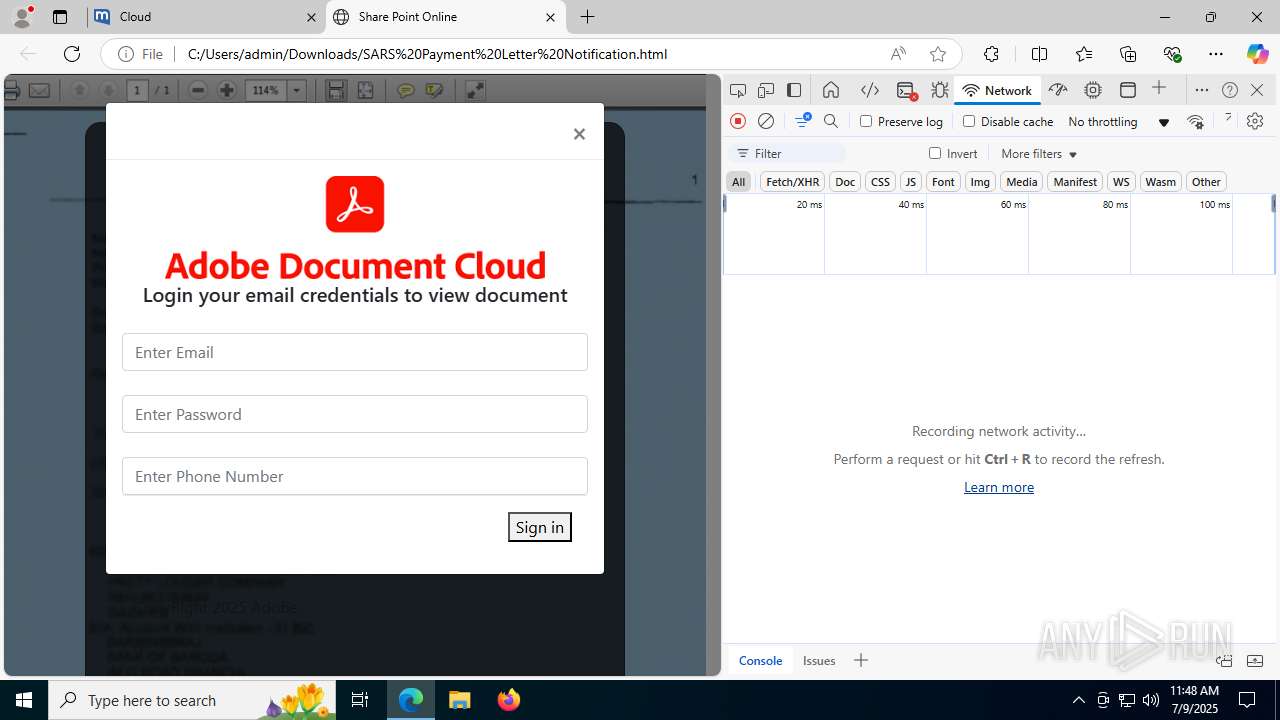This screenshot has width=1280, height=720.
Task: Open network search magnifier icon
Action: click(x=831, y=121)
